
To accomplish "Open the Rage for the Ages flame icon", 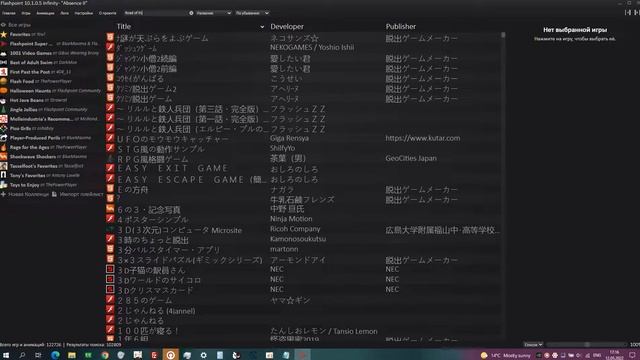I will point(4,147).
